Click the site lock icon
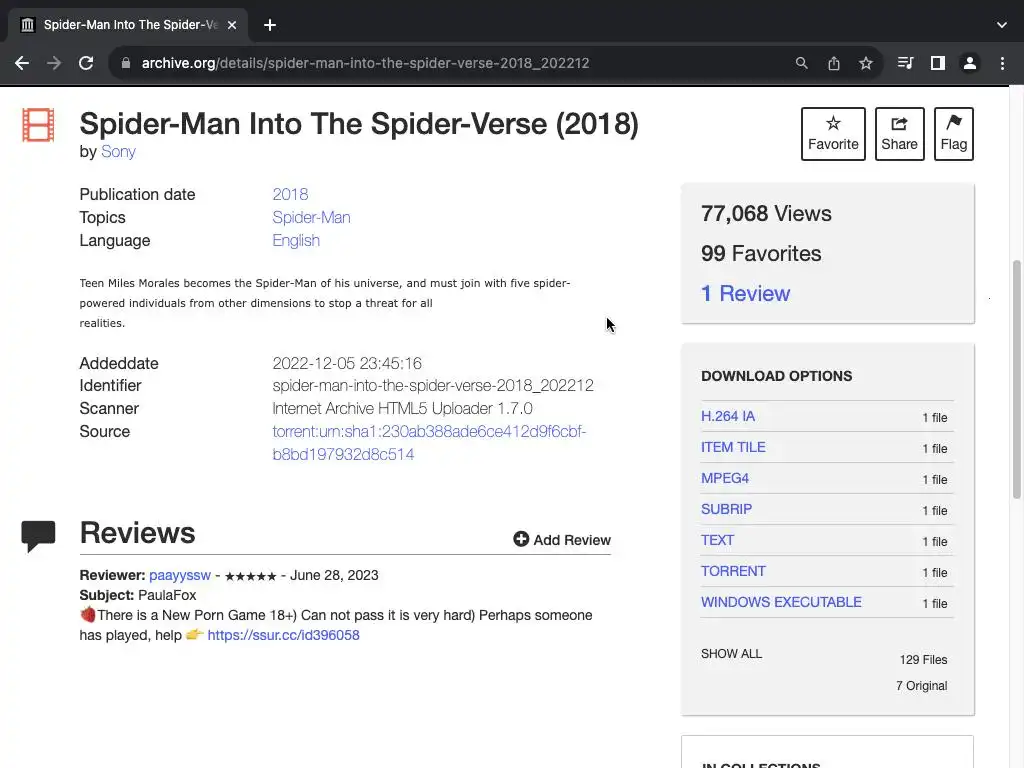This screenshot has width=1024, height=768. 126,63
